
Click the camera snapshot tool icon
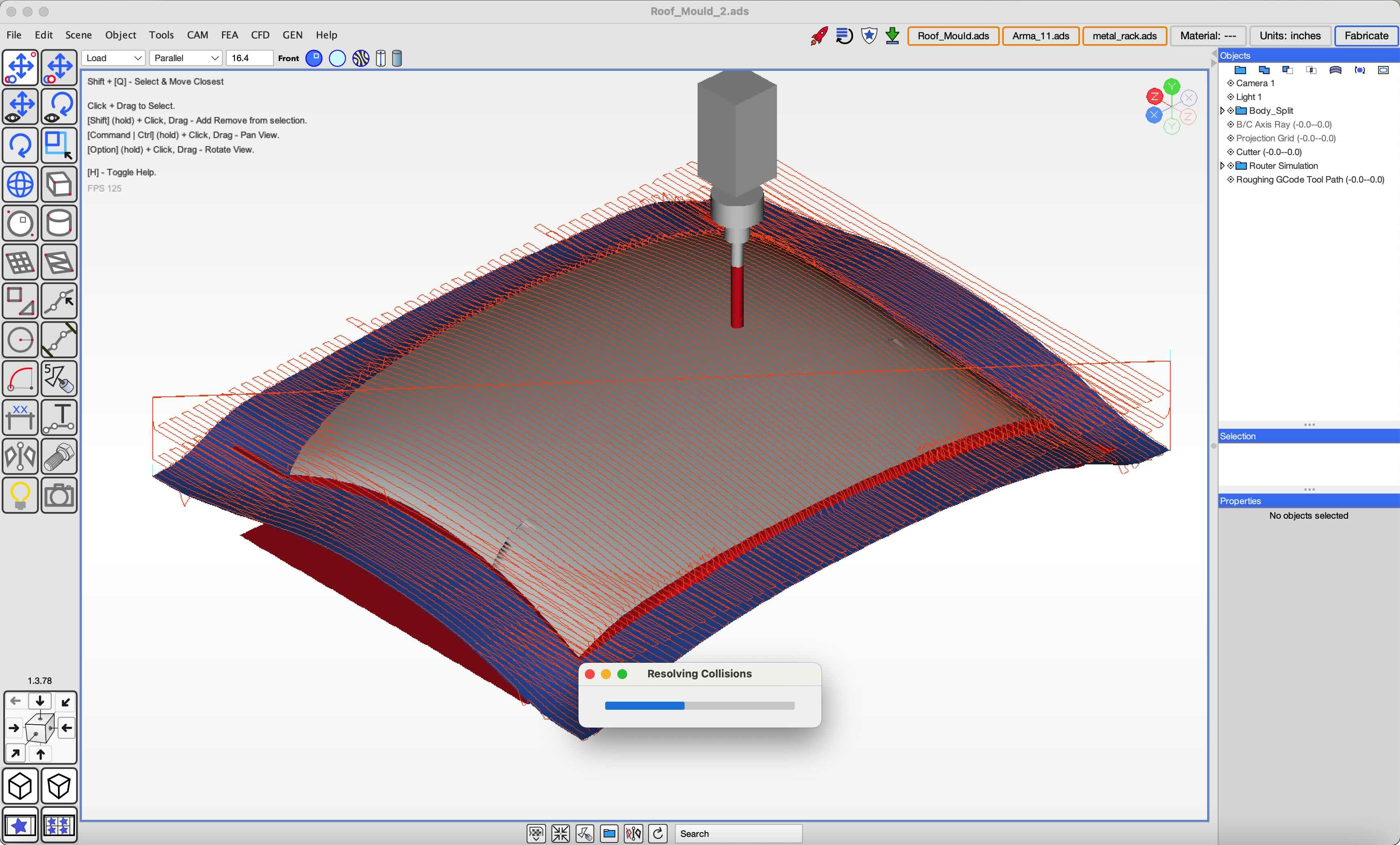point(58,495)
